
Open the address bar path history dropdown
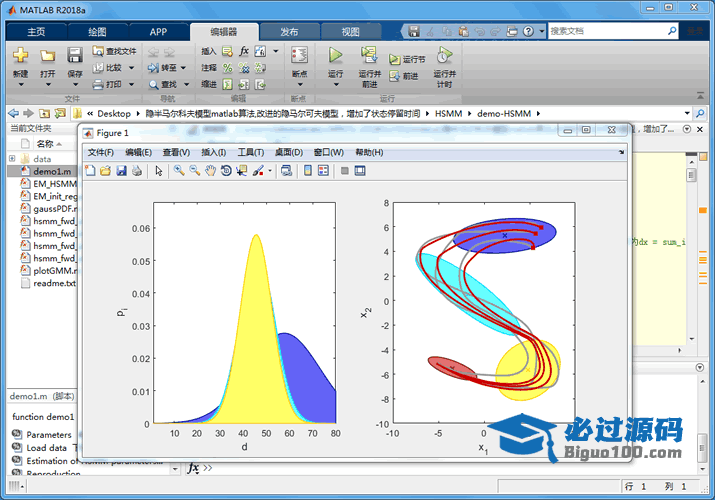687,113
